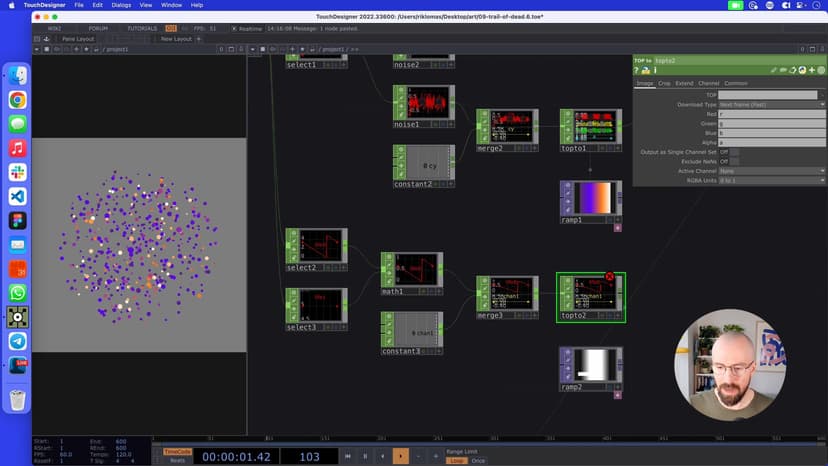Click the Once range limit button
This screenshot has height=466, width=828.
[x=478, y=460]
